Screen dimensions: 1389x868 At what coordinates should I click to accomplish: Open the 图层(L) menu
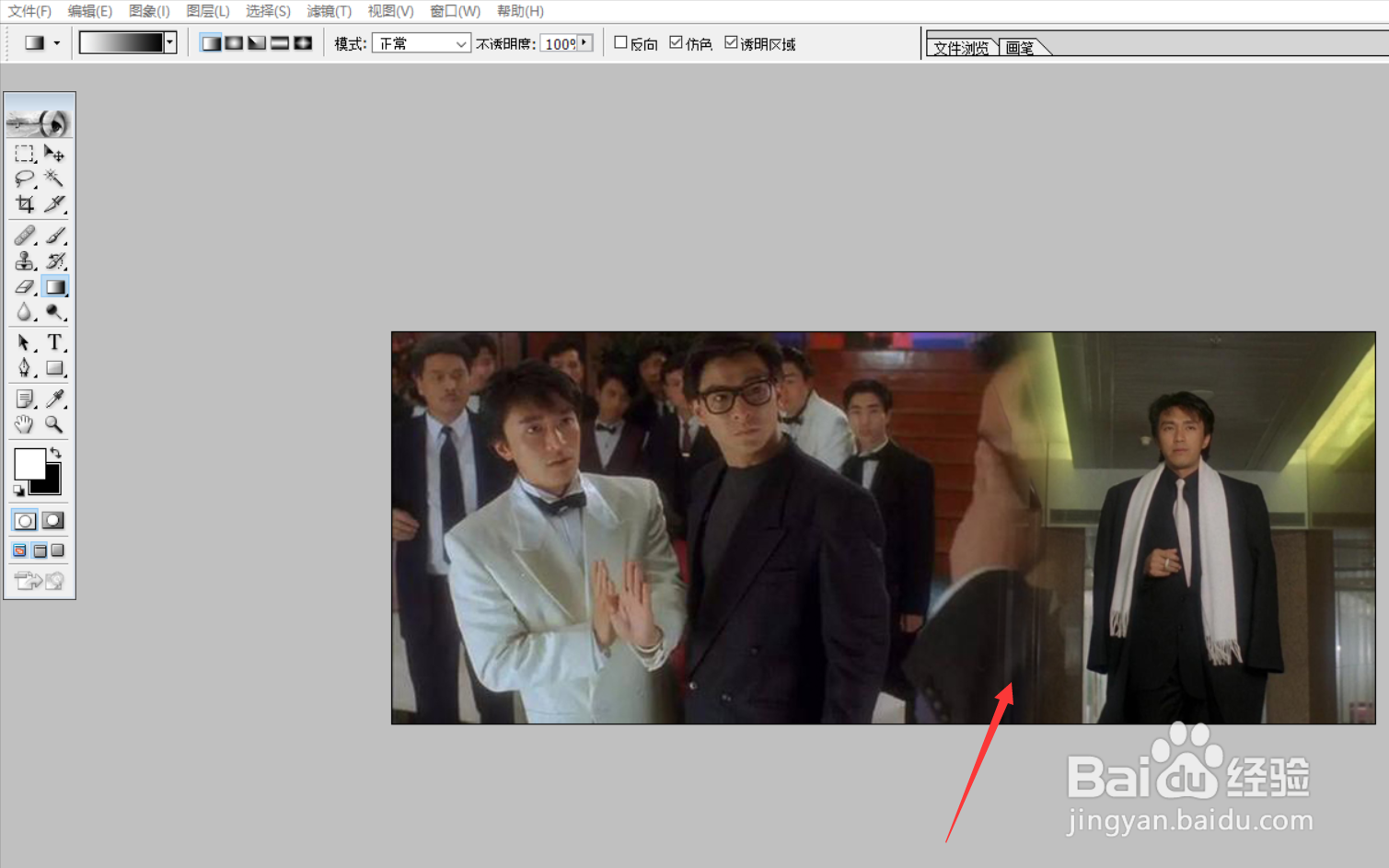[208, 11]
